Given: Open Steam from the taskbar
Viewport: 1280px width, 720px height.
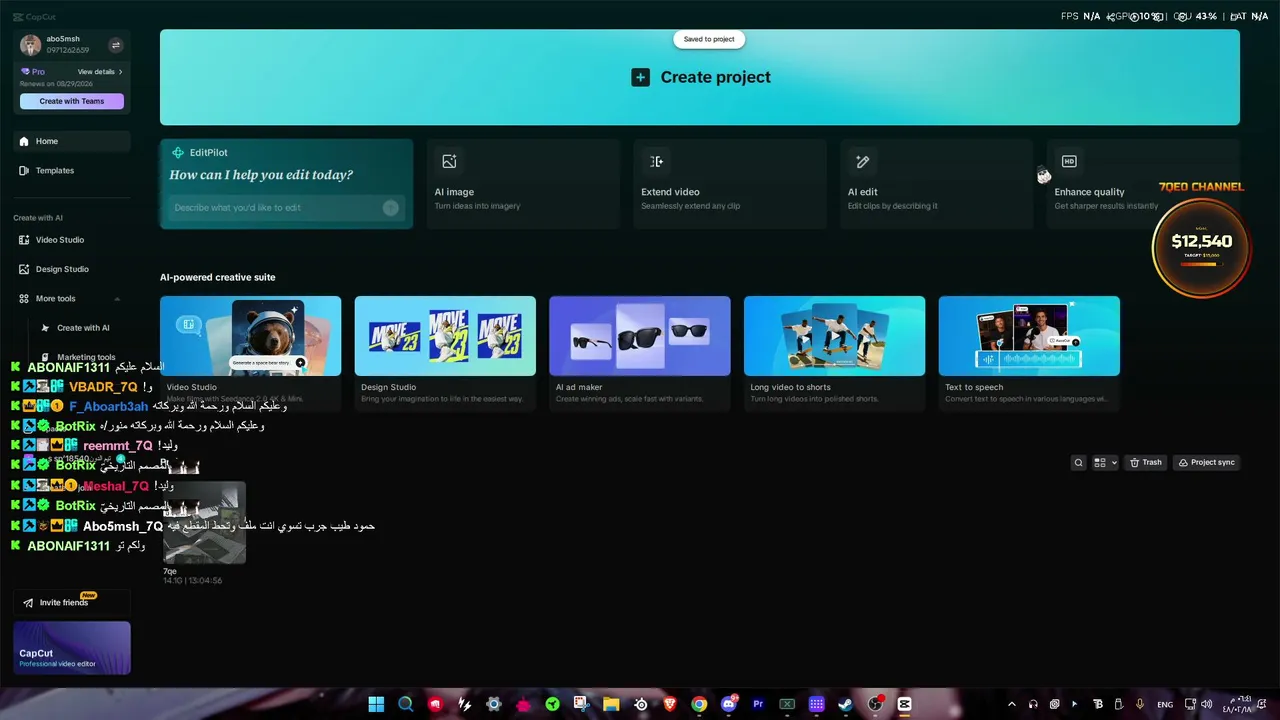Looking at the screenshot, I should (x=846, y=704).
